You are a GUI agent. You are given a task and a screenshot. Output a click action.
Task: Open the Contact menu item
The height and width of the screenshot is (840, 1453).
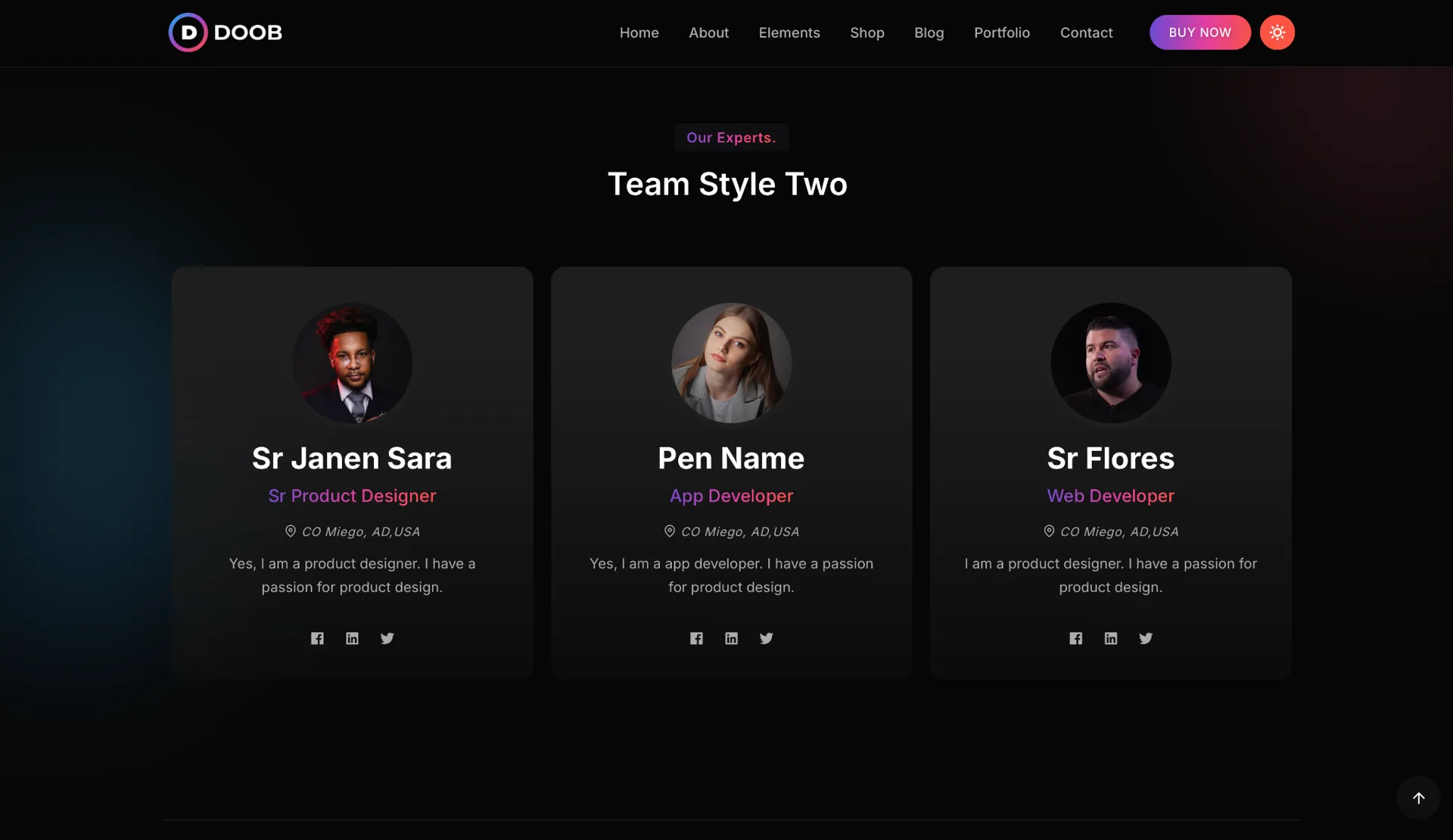click(x=1086, y=33)
